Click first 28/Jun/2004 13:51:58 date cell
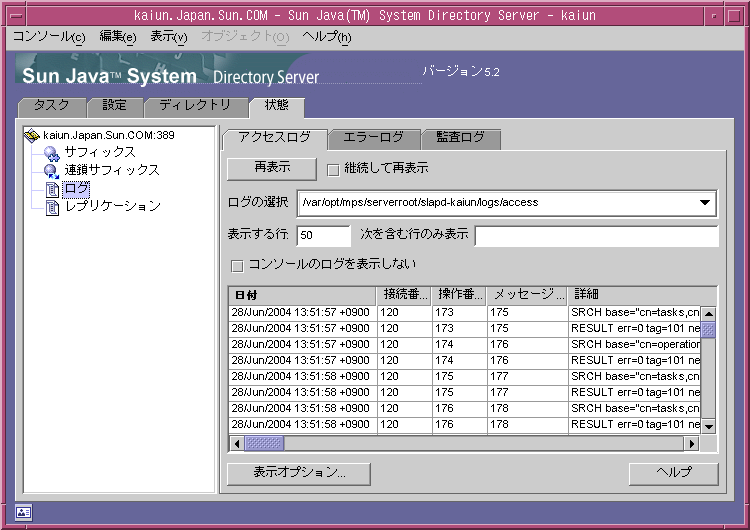This screenshot has width=750, height=530. pos(303,377)
